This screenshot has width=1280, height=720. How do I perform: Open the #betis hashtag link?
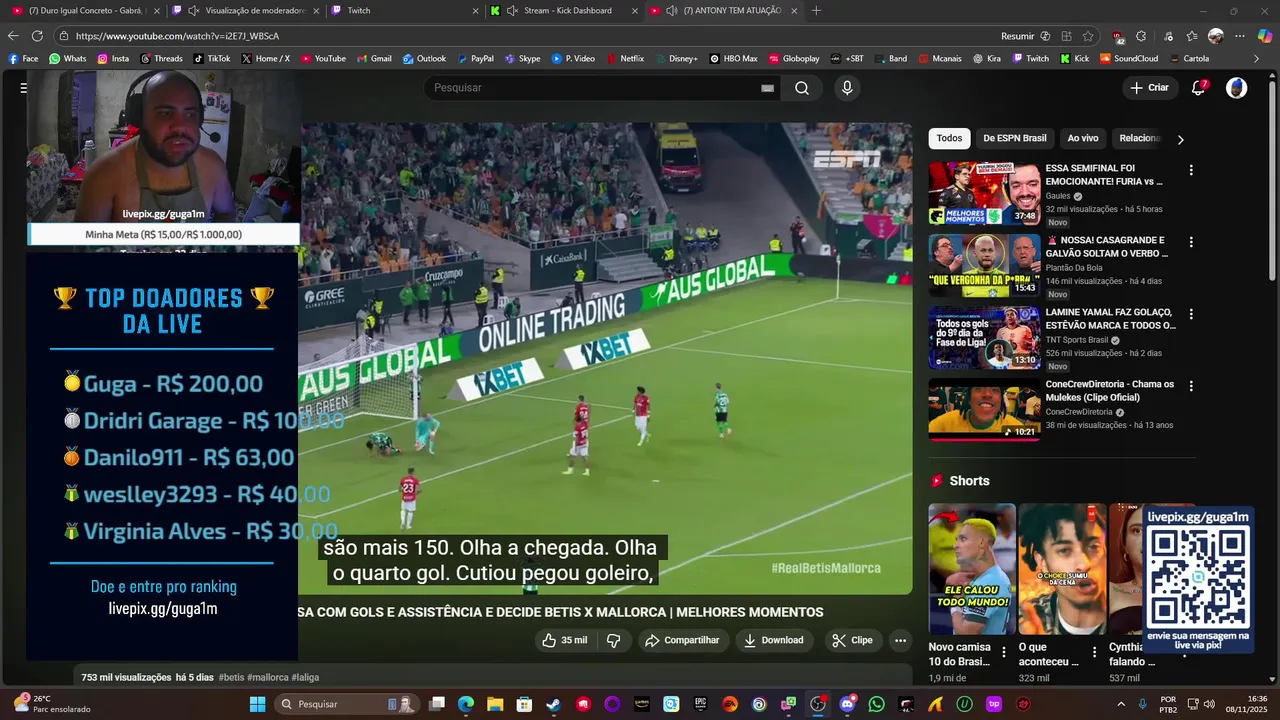[231, 677]
